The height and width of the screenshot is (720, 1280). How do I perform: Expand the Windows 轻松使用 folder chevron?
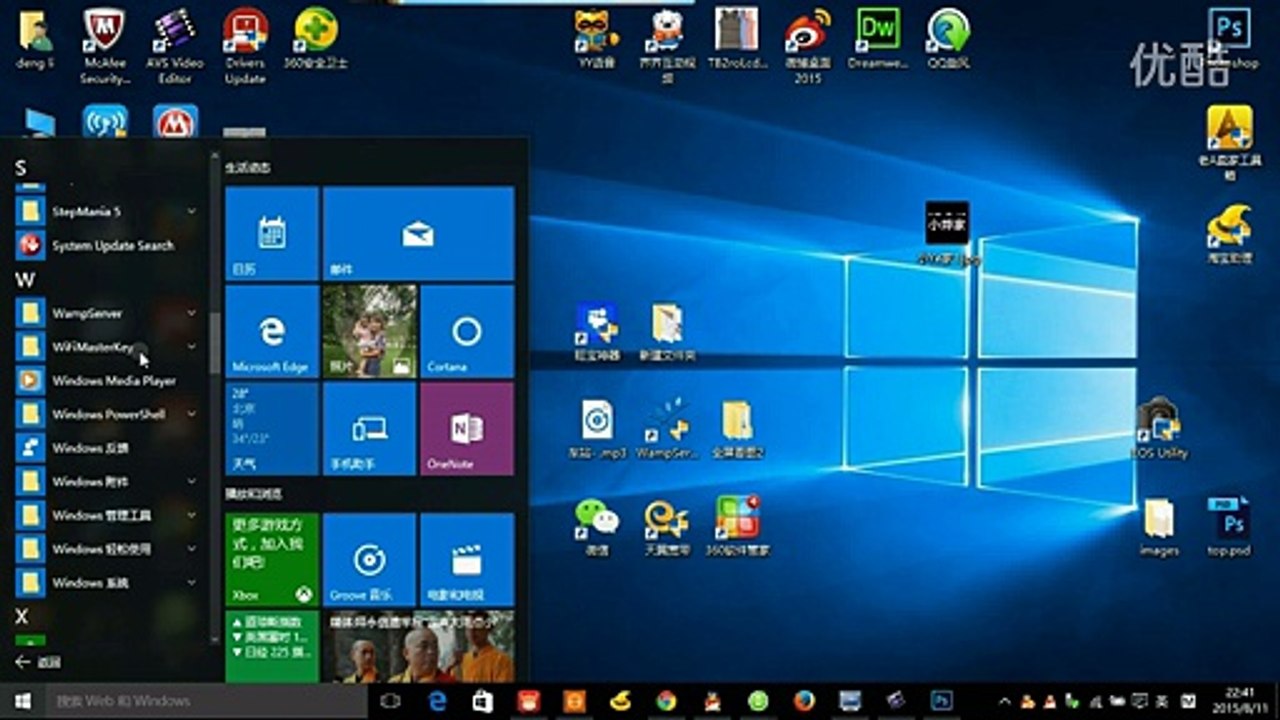(191, 548)
